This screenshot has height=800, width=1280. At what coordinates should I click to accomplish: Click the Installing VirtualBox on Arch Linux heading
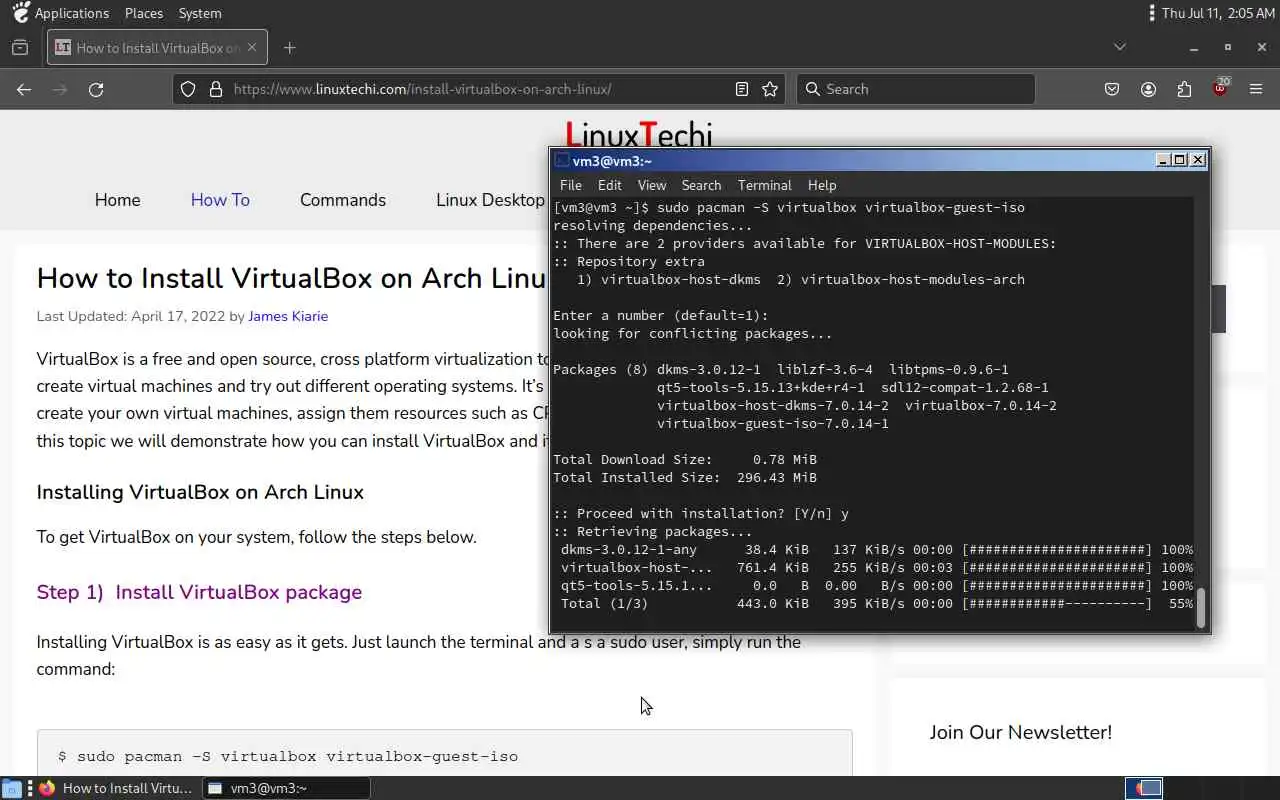pos(200,492)
